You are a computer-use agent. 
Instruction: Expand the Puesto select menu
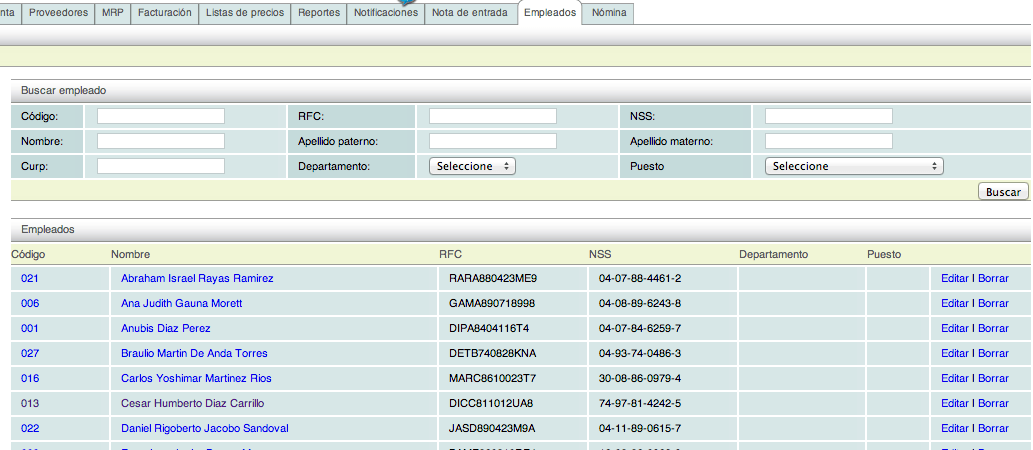click(x=853, y=166)
